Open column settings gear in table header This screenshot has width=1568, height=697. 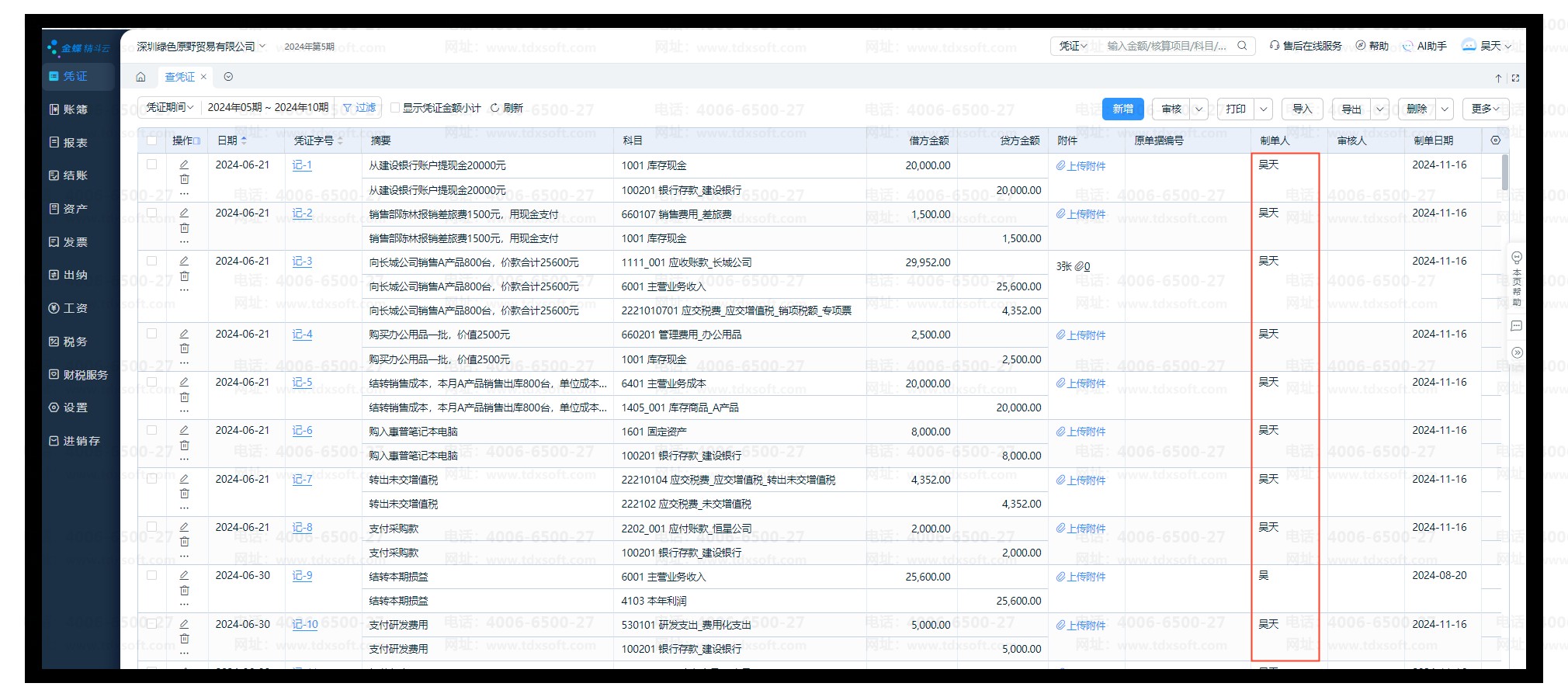(1495, 140)
